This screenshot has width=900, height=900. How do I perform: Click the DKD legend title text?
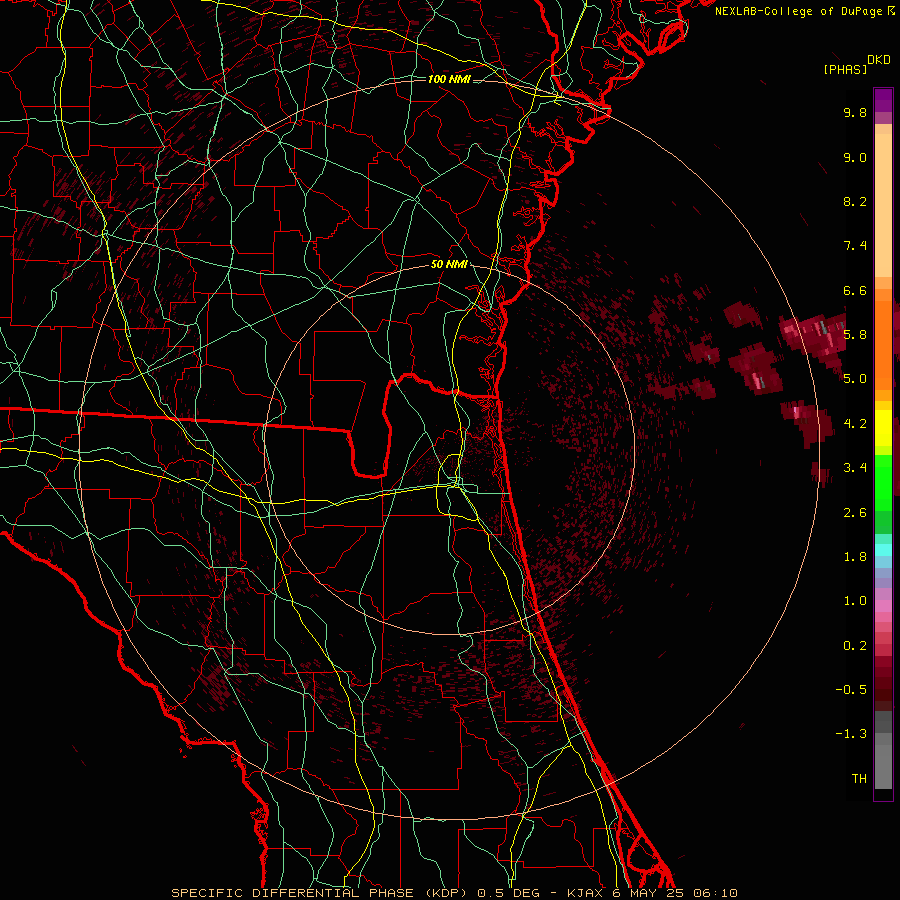click(879, 60)
